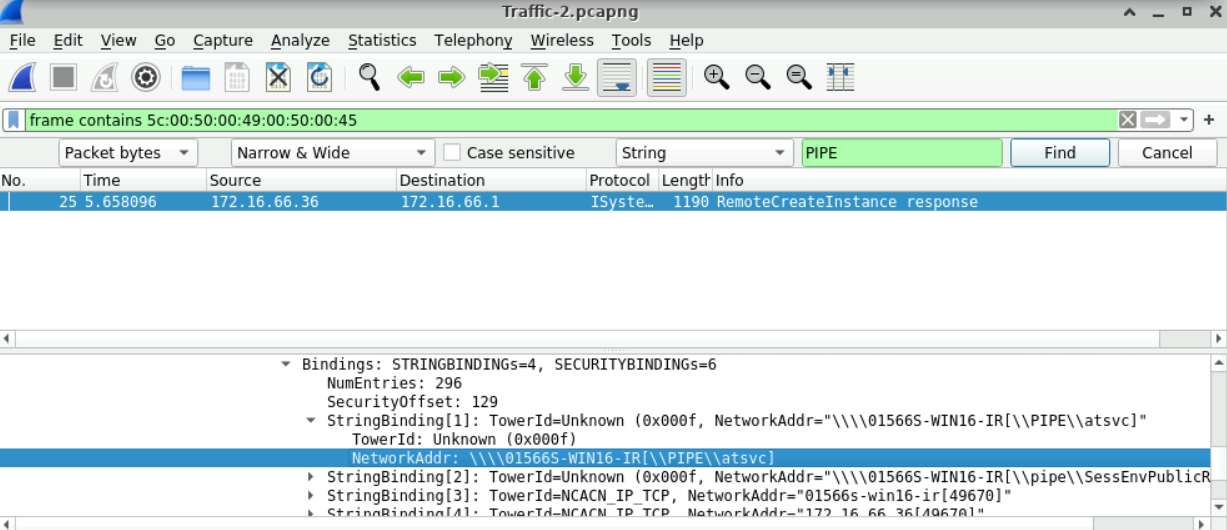Screen dimensions: 1227x530
Task: Toggle packet list colorization
Action: (666, 77)
